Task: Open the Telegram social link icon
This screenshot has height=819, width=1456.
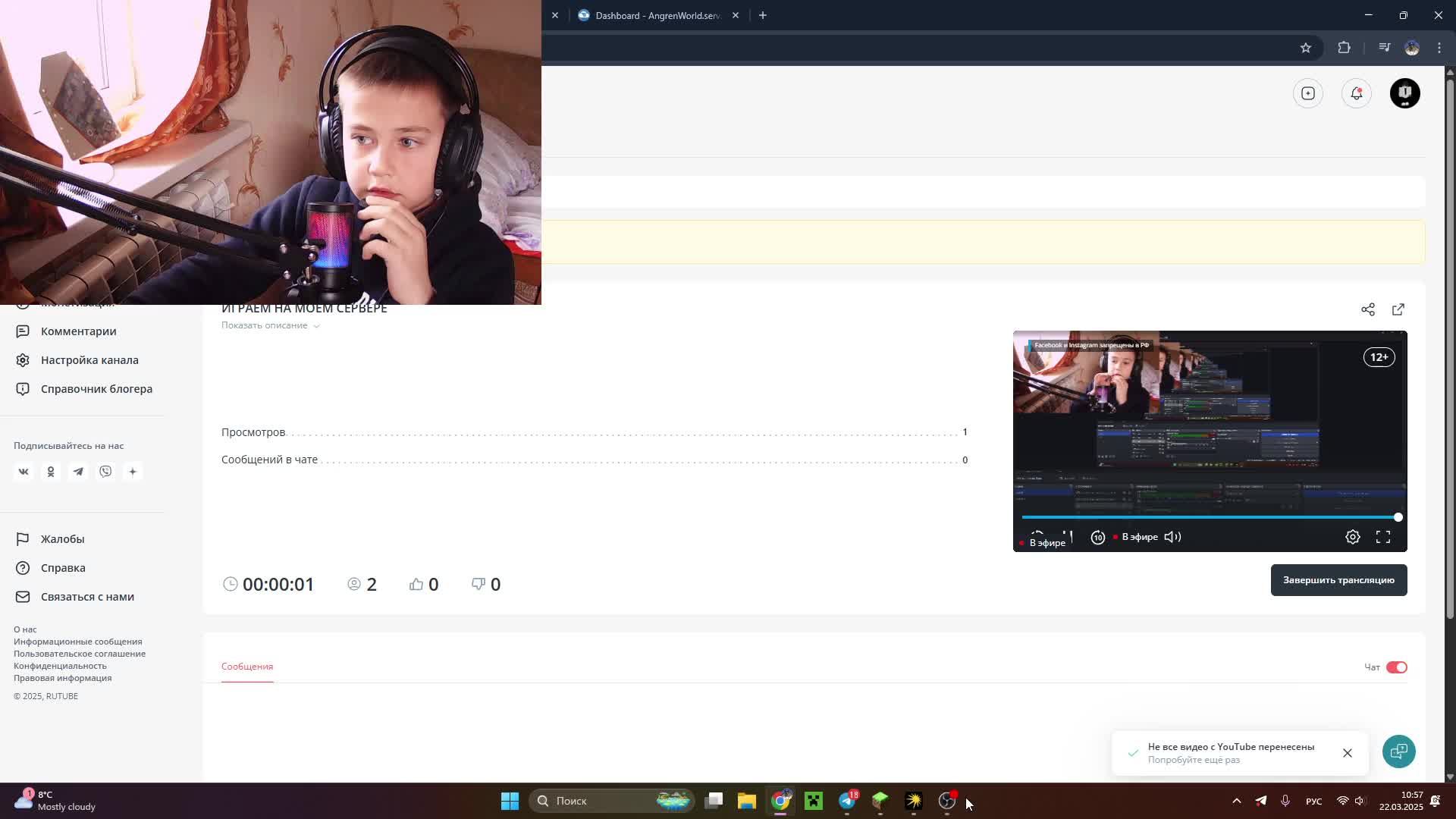Action: coord(78,472)
